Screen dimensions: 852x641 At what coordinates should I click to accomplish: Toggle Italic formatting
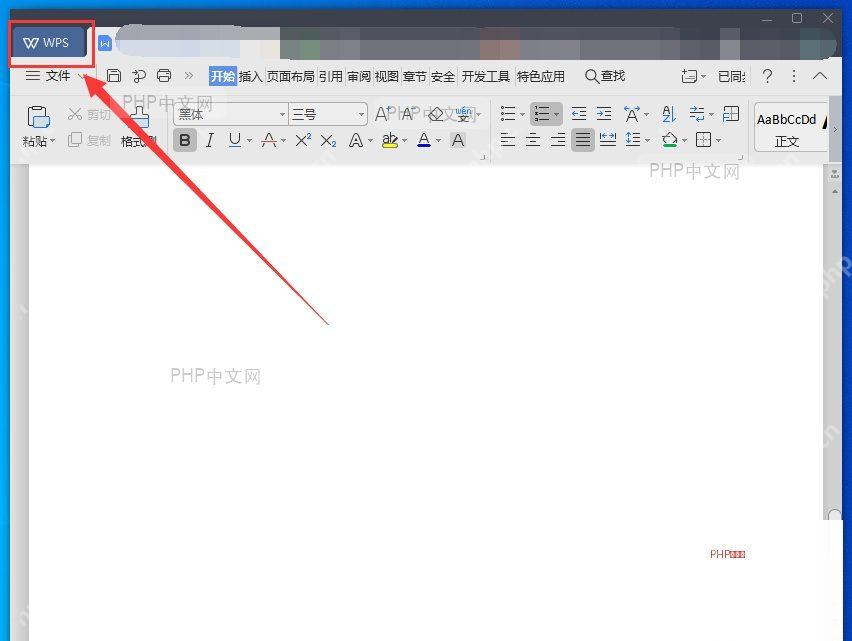point(210,140)
